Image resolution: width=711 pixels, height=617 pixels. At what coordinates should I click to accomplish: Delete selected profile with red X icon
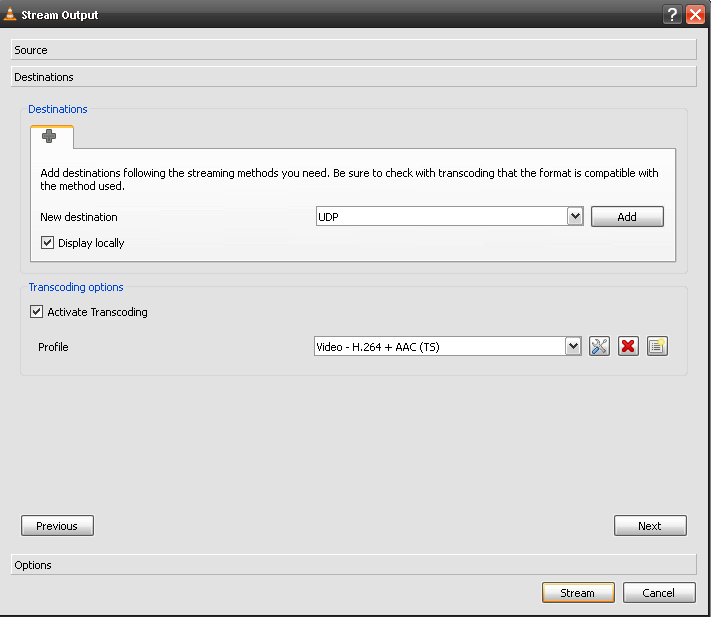pos(628,347)
